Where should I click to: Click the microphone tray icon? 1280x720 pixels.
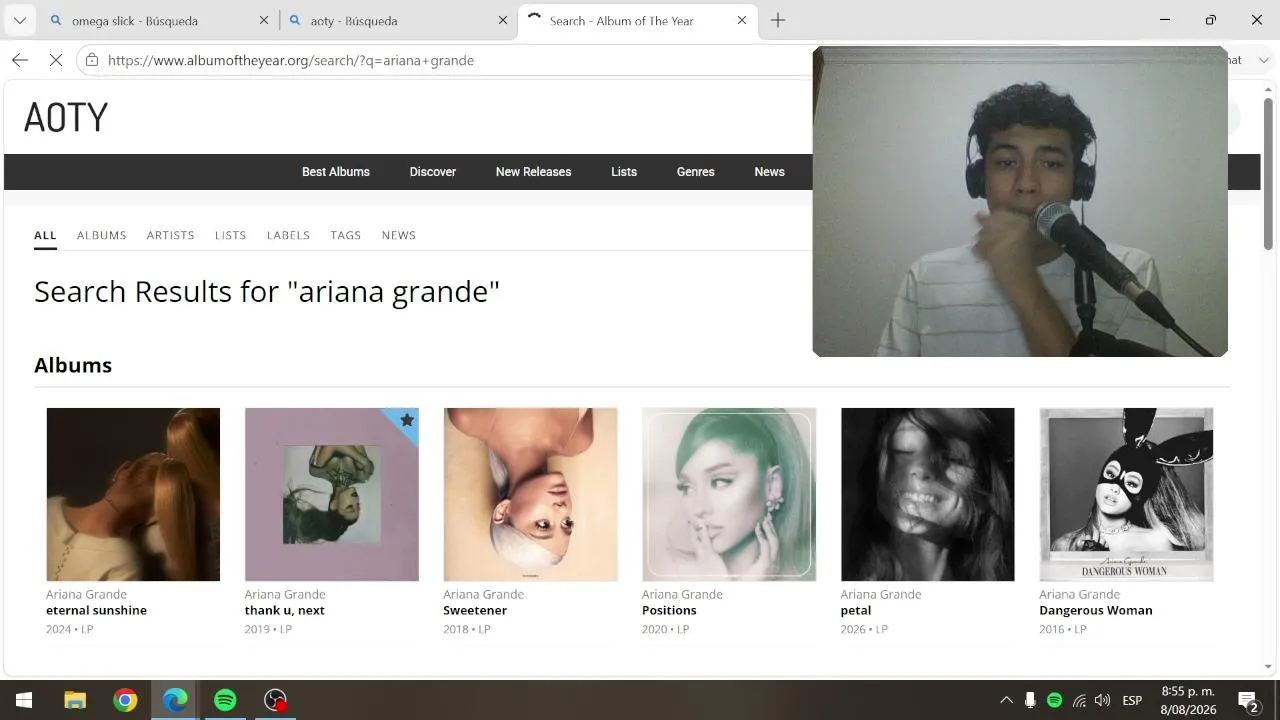tap(1030, 700)
